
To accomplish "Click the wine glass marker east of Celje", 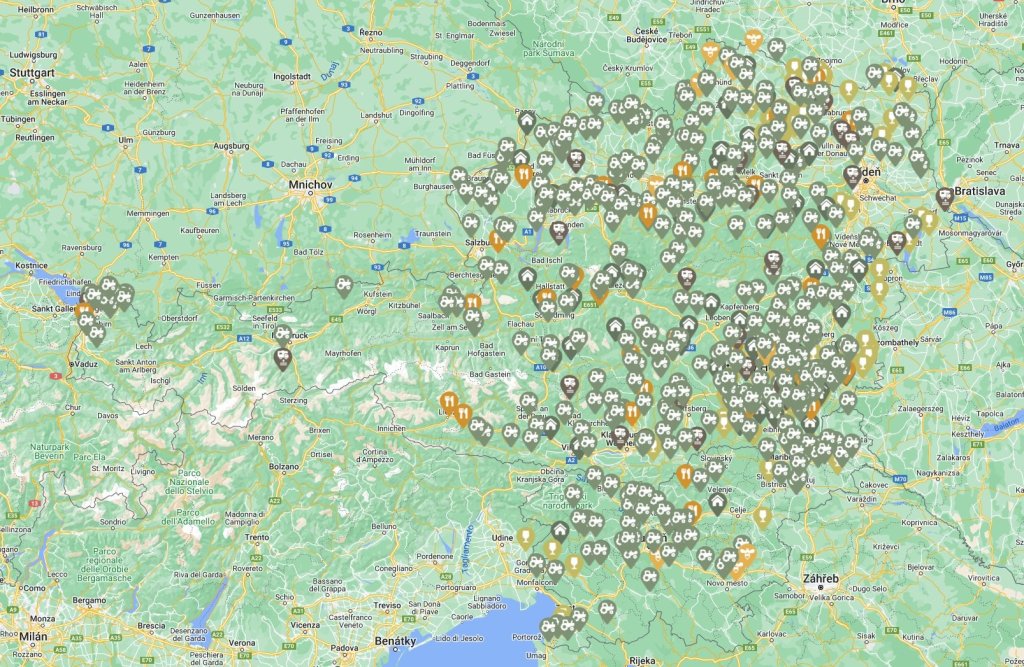I will point(762,517).
